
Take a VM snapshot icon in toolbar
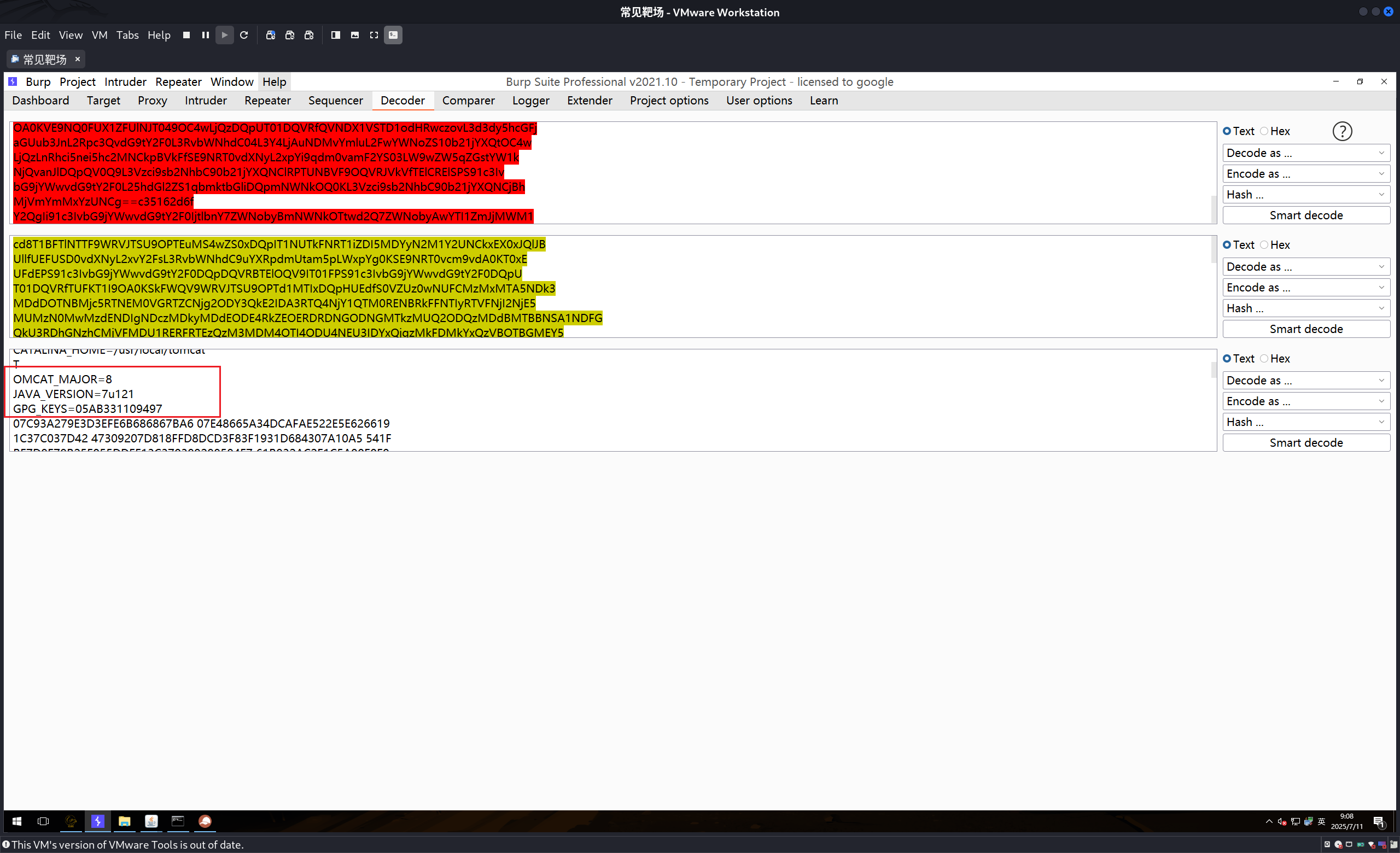pos(271,35)
